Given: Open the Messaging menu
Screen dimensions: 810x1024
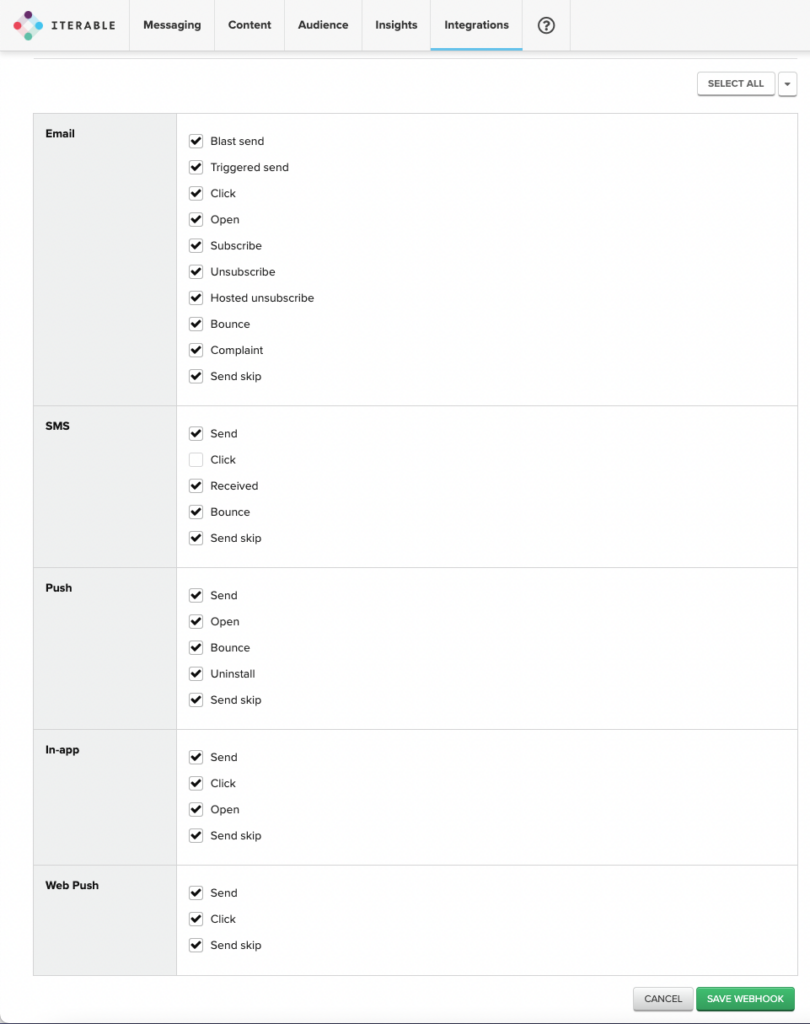Looking at the screenshot, I should point(172,25).
